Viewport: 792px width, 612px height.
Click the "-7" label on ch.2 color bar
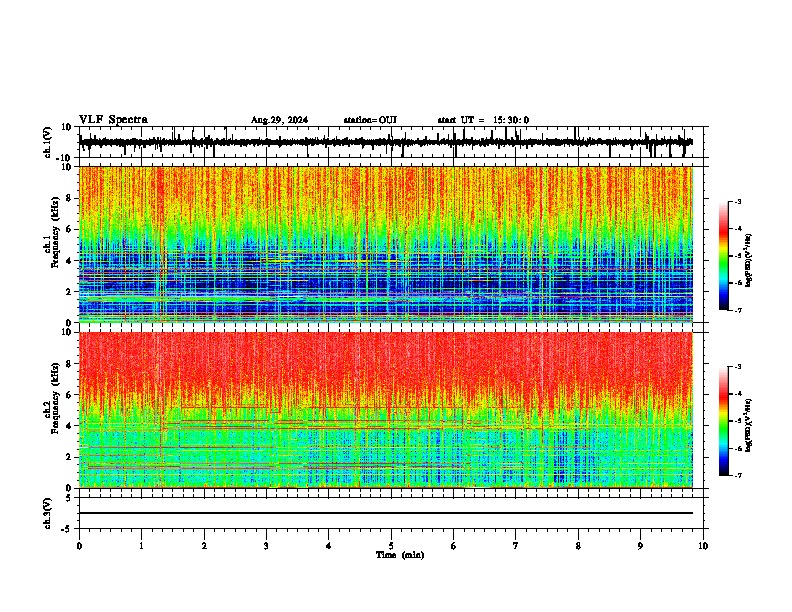pyautogui.click(x=737, y=475)
